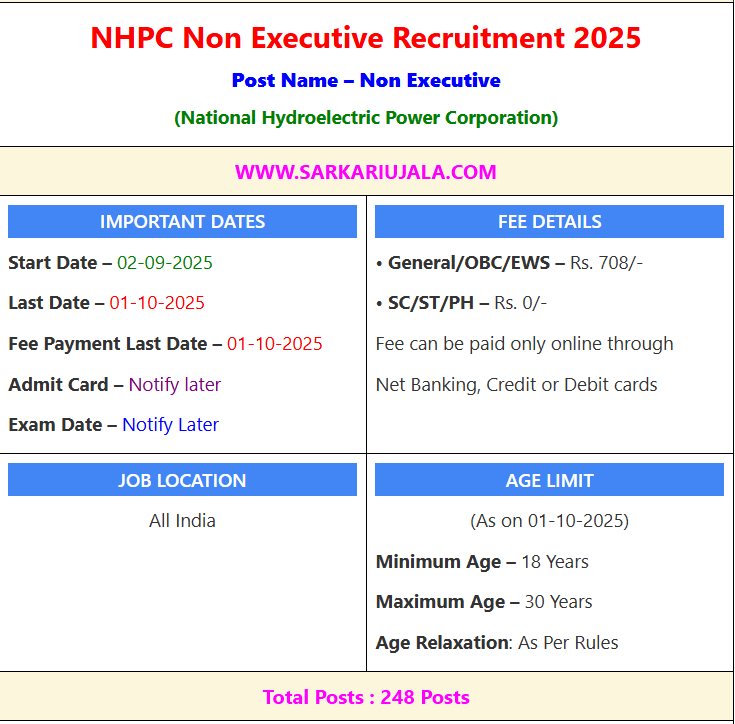The width and height of the screenshot is (735, 724).
Task: Click the 'Fee can be paid only online' text
Action: [x=525, y=344]
